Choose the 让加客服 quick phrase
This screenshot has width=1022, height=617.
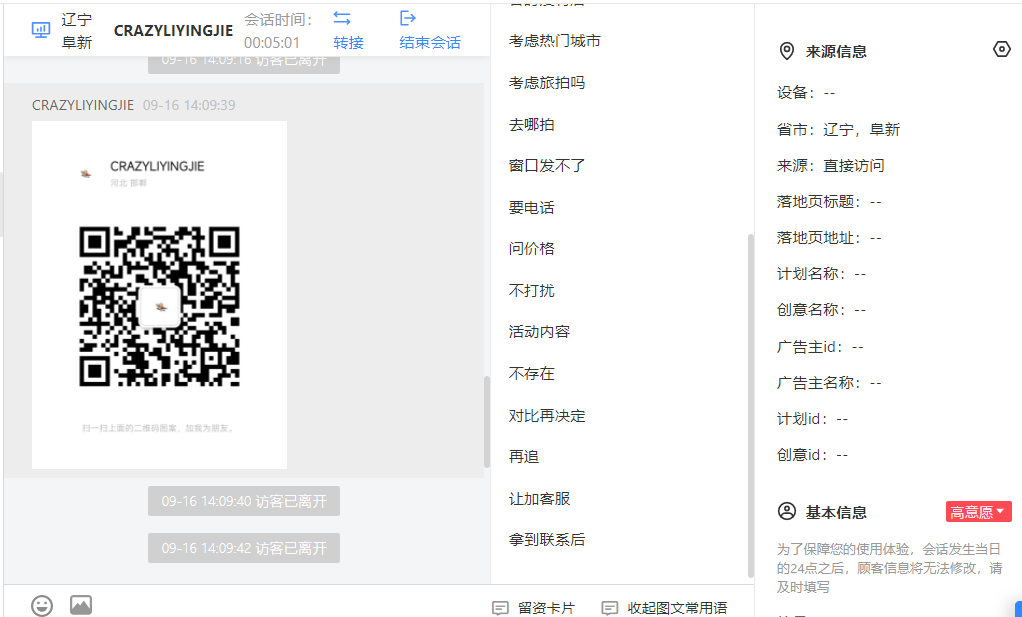[x=539, y=498]
